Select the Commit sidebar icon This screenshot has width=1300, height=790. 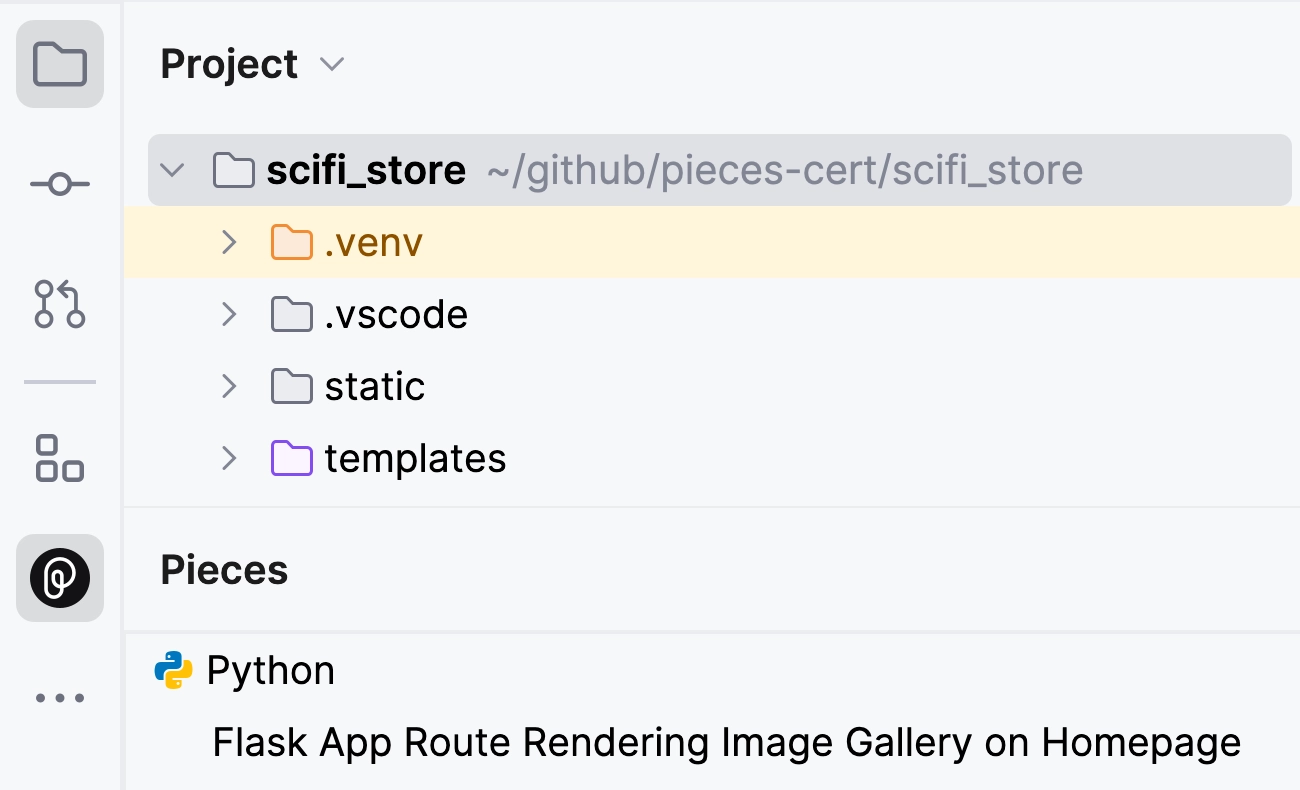click(60, 184)
